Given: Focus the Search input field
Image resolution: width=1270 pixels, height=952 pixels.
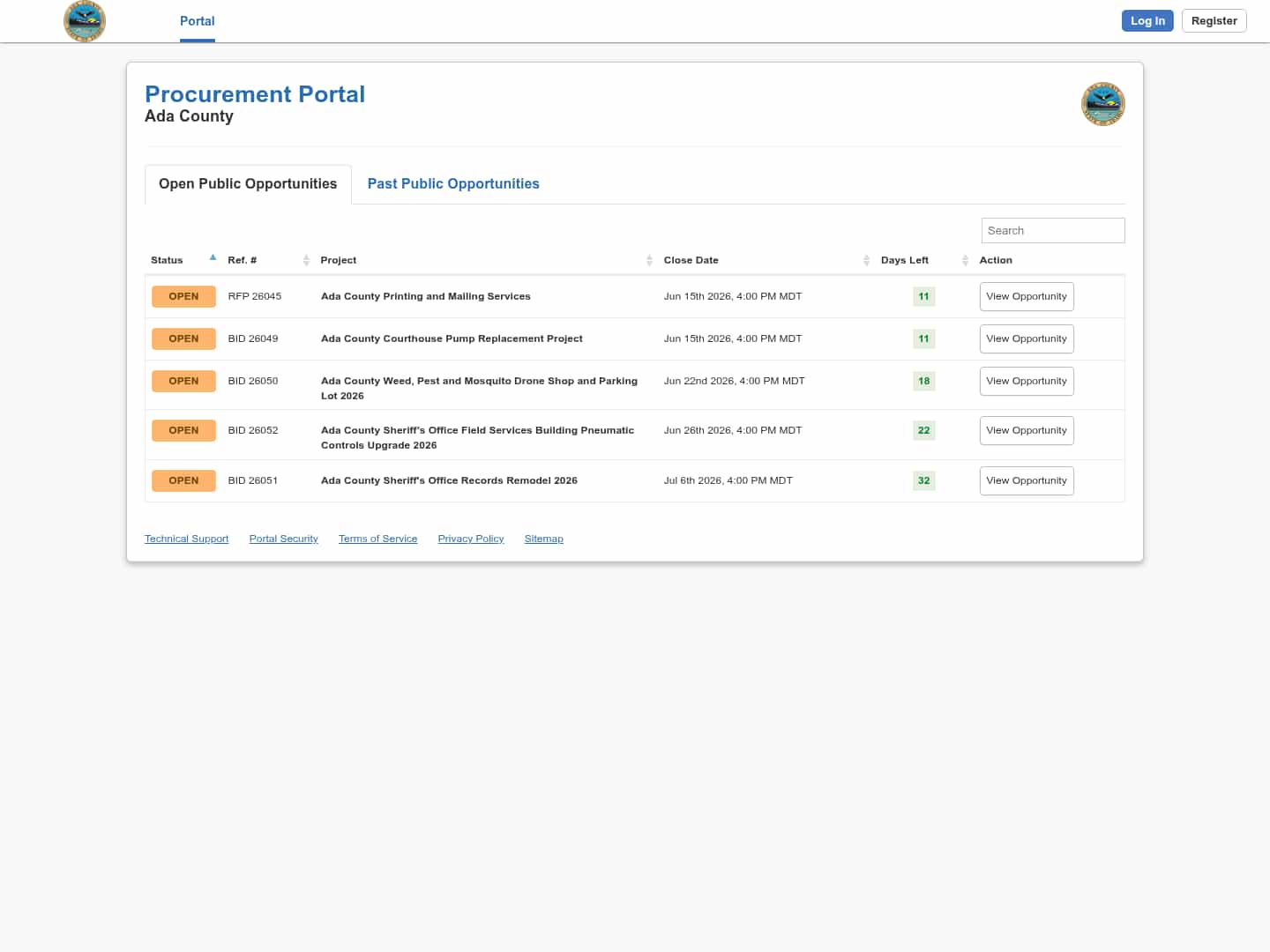Looking at the screenshot, I should pyautogui.click(x=1053, y=231).
